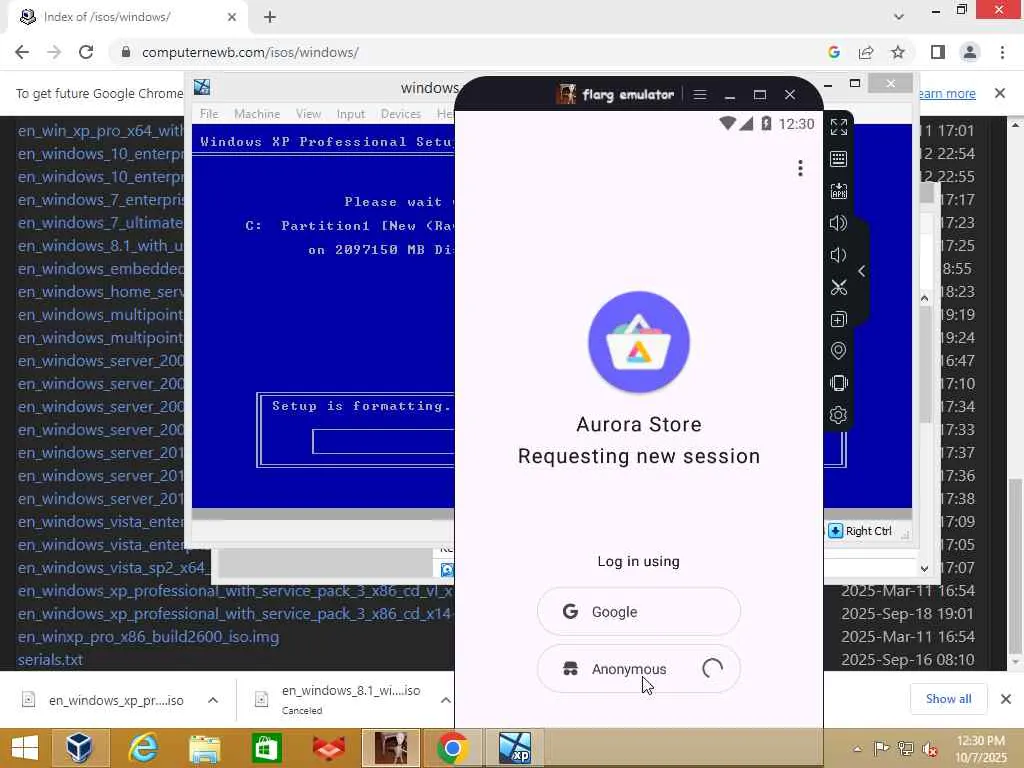The height and width of the screenshot is (768, 1024).
Task: Open VirtualBox from the taskbar
Action: (79, 748)
